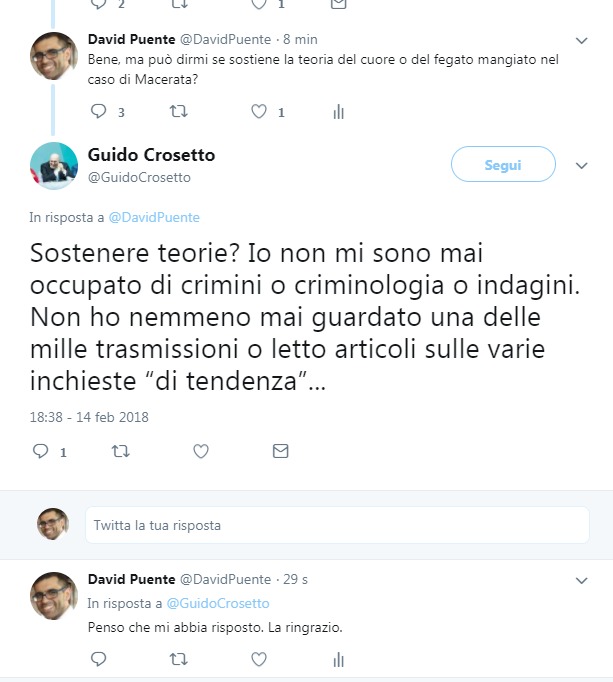Click the 'Twitta la tua risposta' field
Screen dimensions: 613x682
coord(337,525)
